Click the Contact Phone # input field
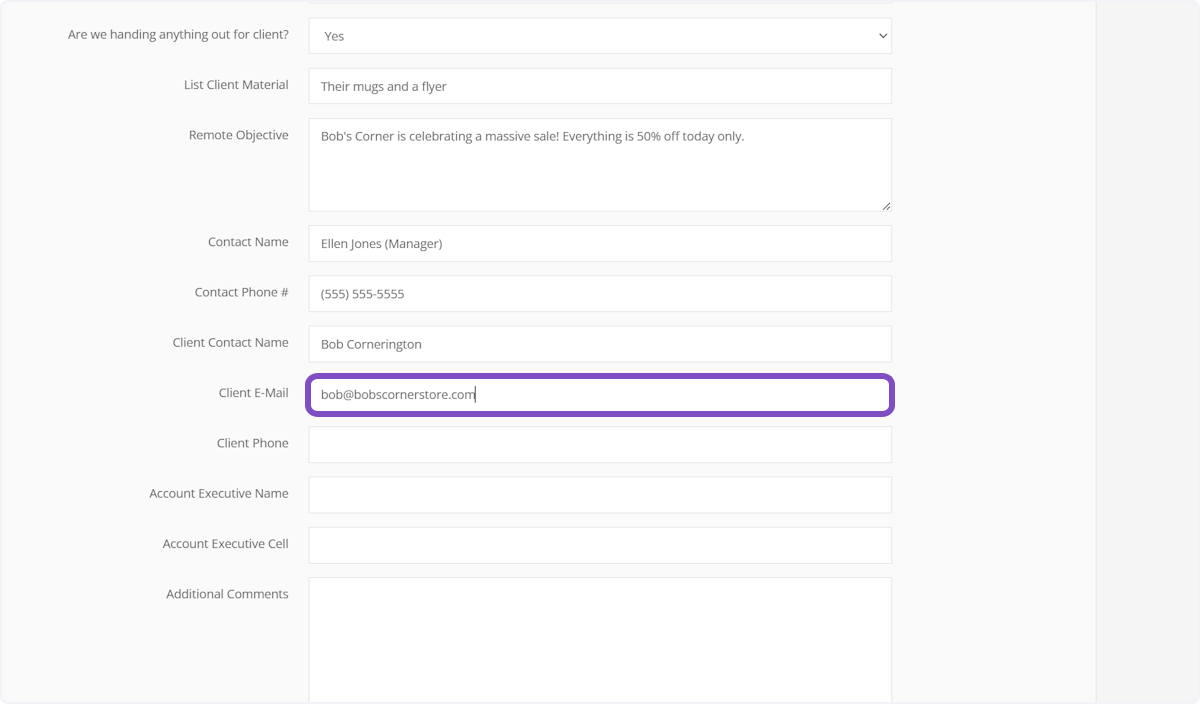 pos(599,294)
